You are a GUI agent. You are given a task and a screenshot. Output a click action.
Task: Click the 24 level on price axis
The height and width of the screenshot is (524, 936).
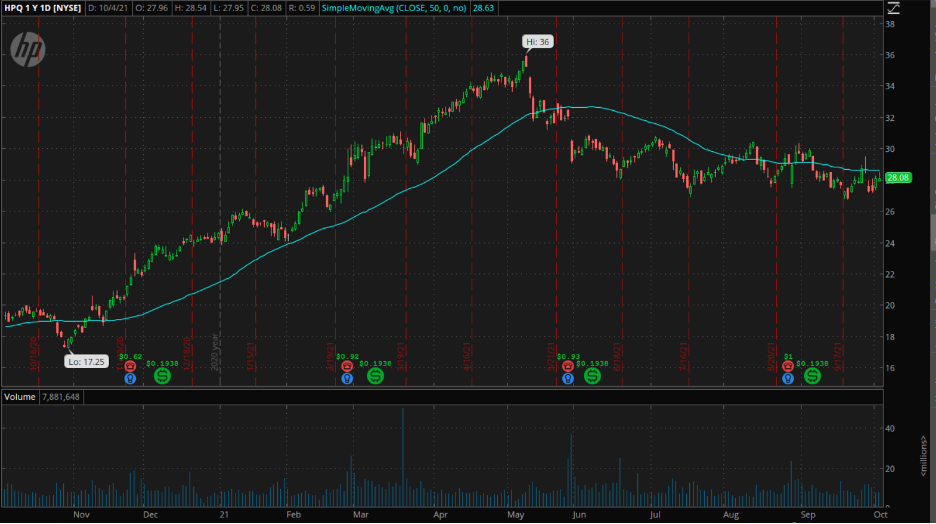(x=890, y=243)
